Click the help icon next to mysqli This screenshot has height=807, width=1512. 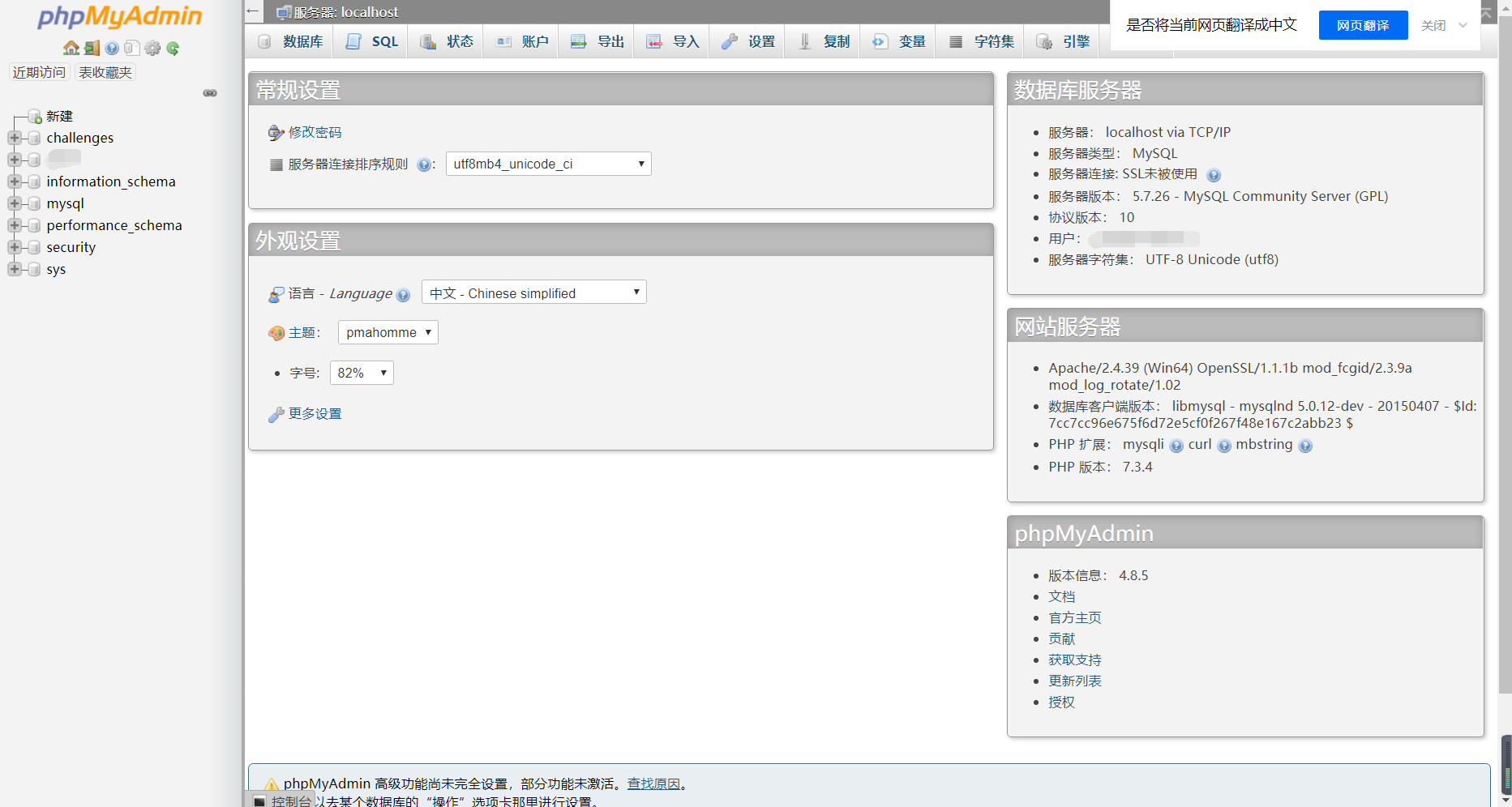tap(1176, 446)
